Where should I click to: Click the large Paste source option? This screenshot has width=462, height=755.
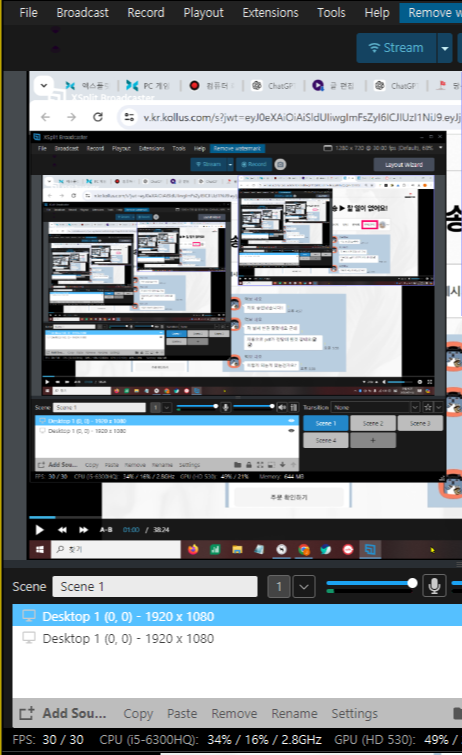coord(182,713)
